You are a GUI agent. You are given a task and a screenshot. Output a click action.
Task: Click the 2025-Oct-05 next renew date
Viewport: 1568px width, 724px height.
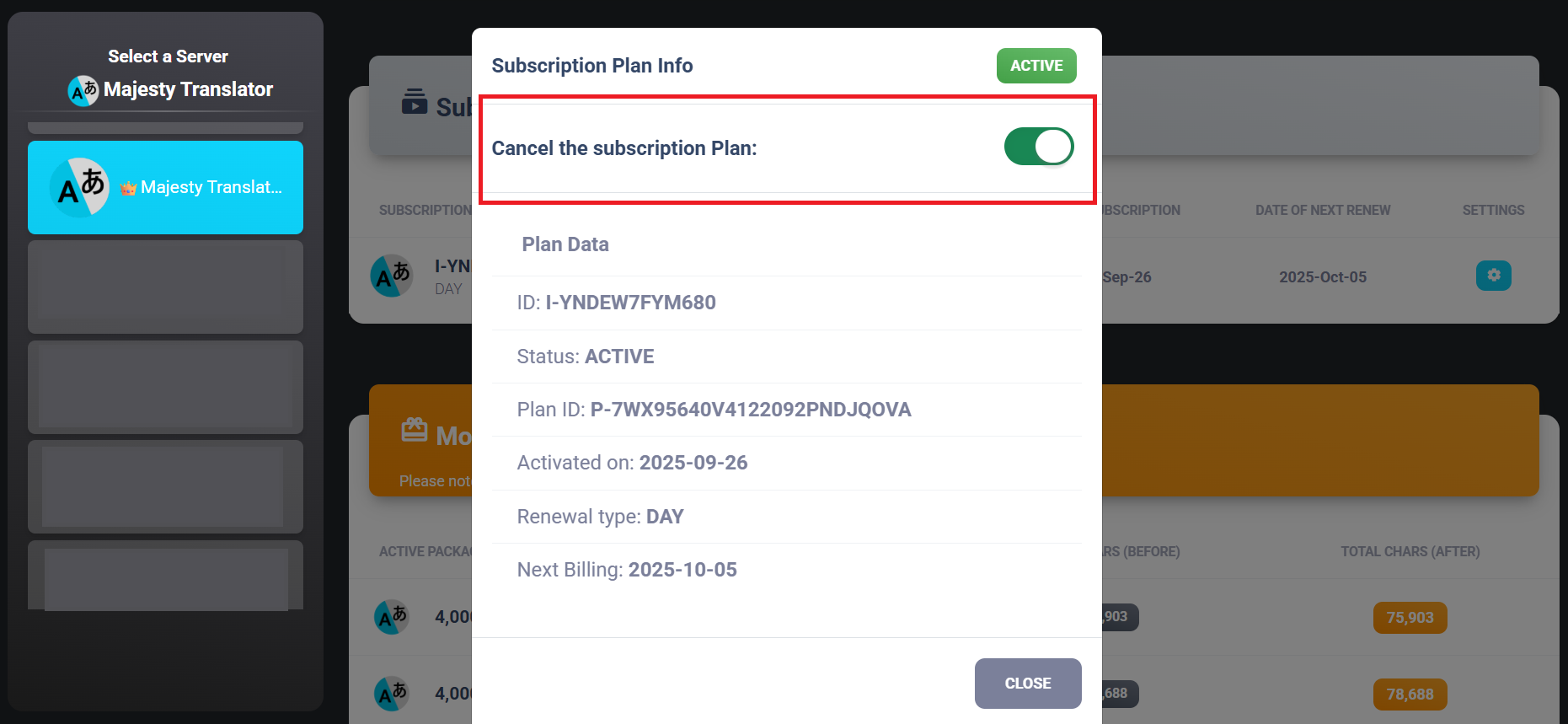pyautogui.click(x=1322, y=276)
